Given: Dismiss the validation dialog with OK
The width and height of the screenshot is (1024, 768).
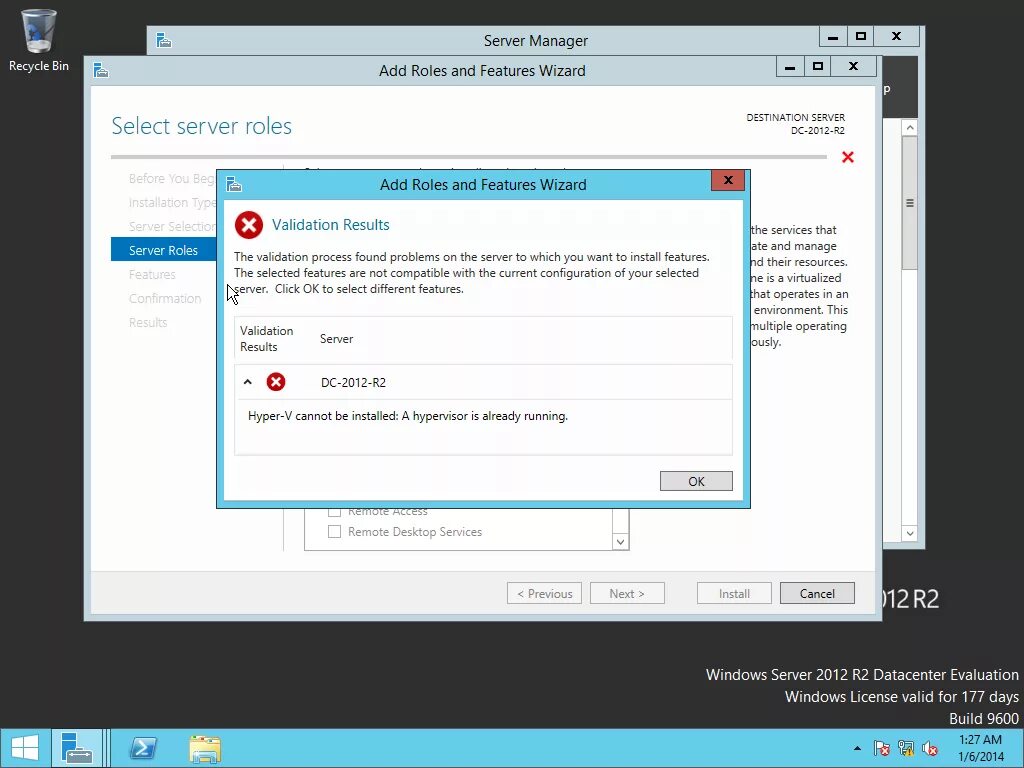Looking at the screenshot, I should (696, 481).
